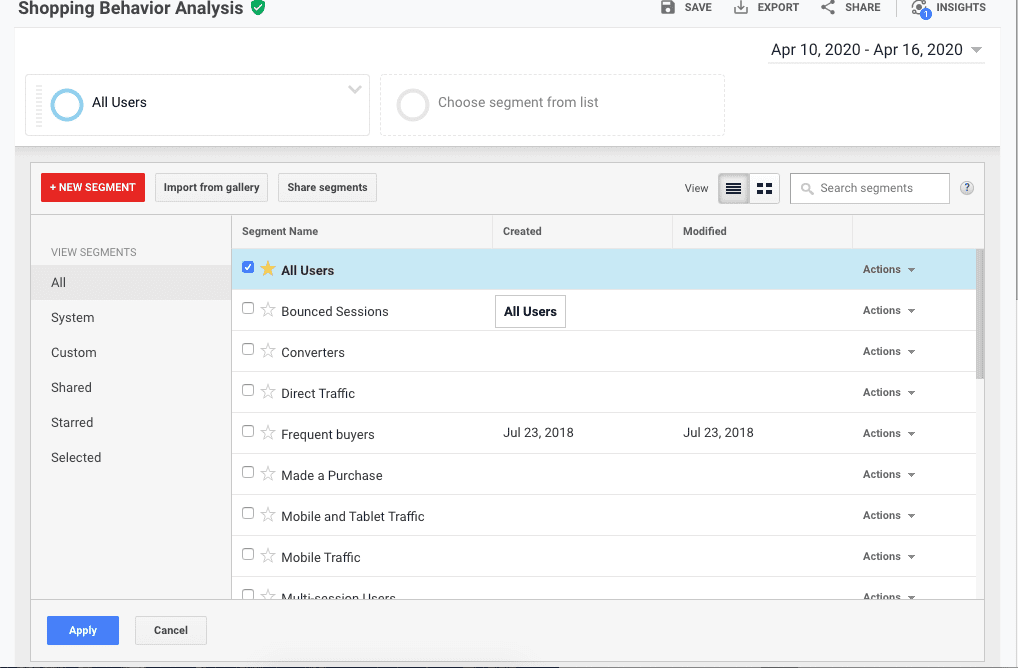
Task: Switch to grid view icon
Action: (x=764, y=188)
